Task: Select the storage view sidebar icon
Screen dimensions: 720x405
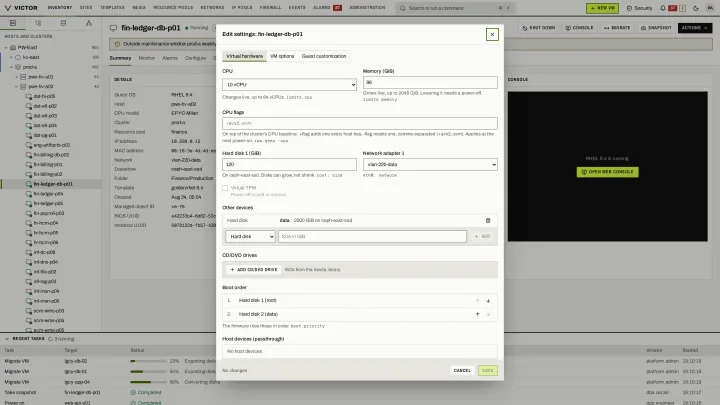Action: 63,23
